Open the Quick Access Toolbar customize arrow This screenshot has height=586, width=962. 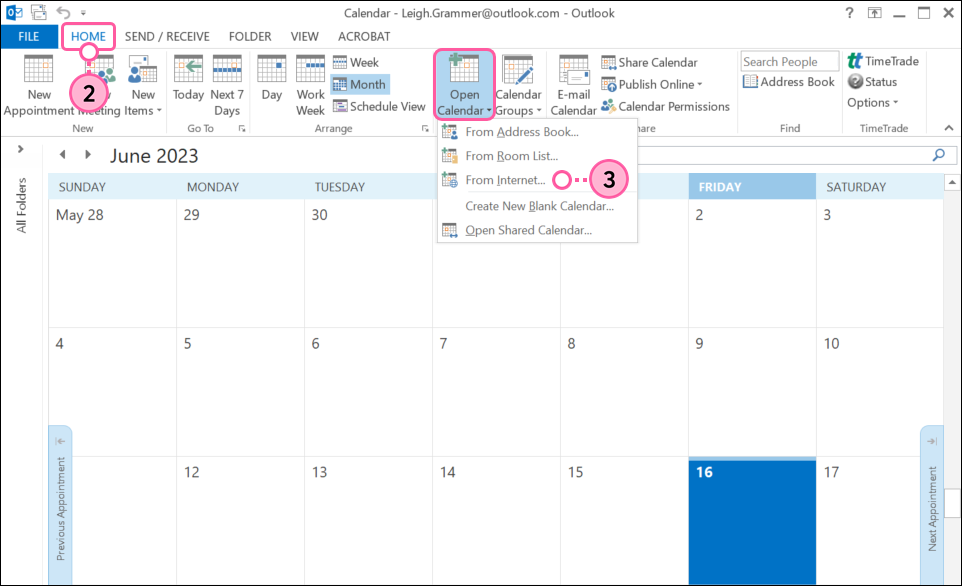tap(83, 12)
